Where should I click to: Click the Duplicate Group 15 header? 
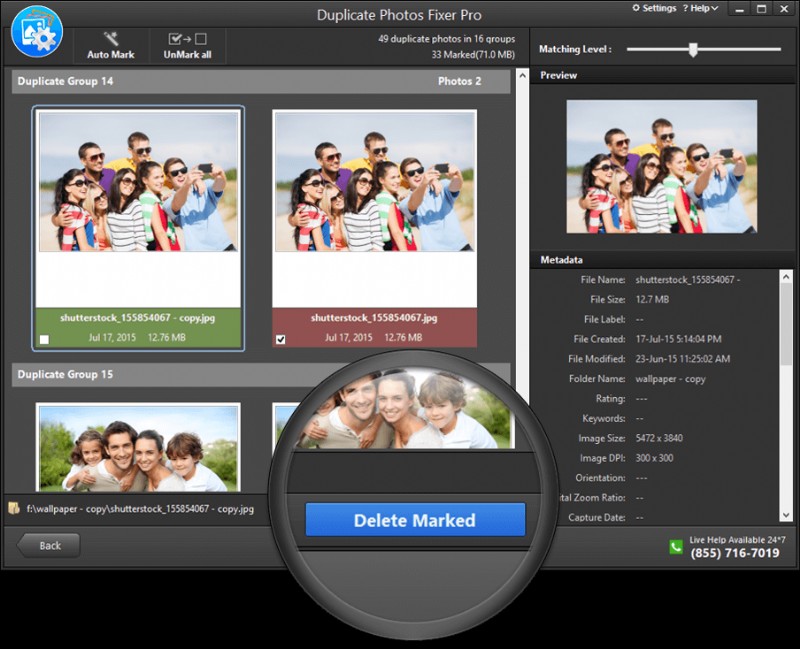point(261,374)
